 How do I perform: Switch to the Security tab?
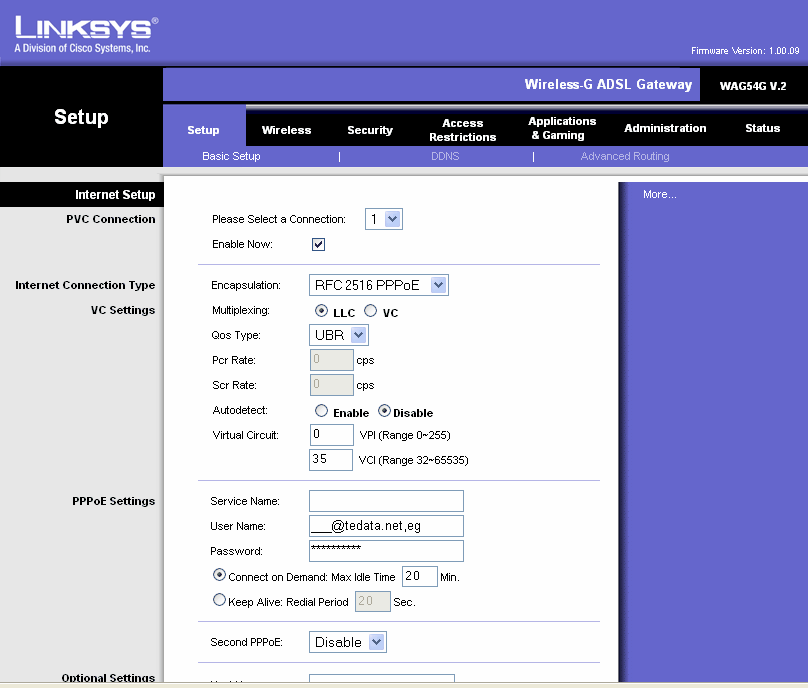[x=370, y=130]
